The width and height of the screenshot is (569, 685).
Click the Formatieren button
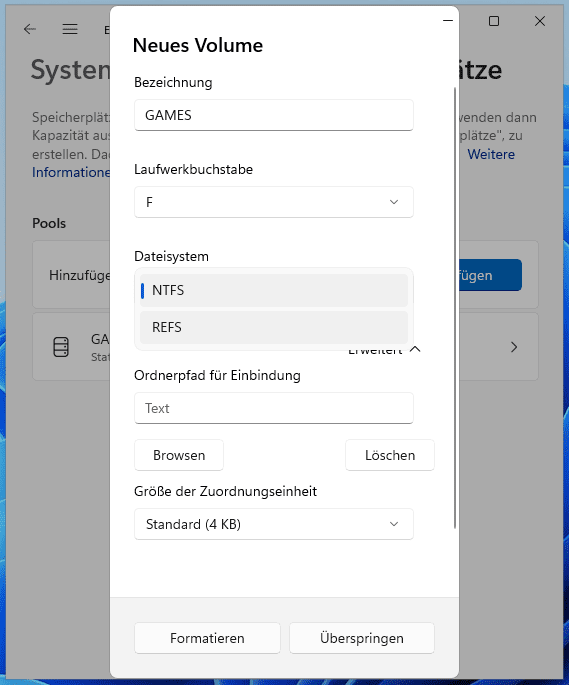(207, 638)
